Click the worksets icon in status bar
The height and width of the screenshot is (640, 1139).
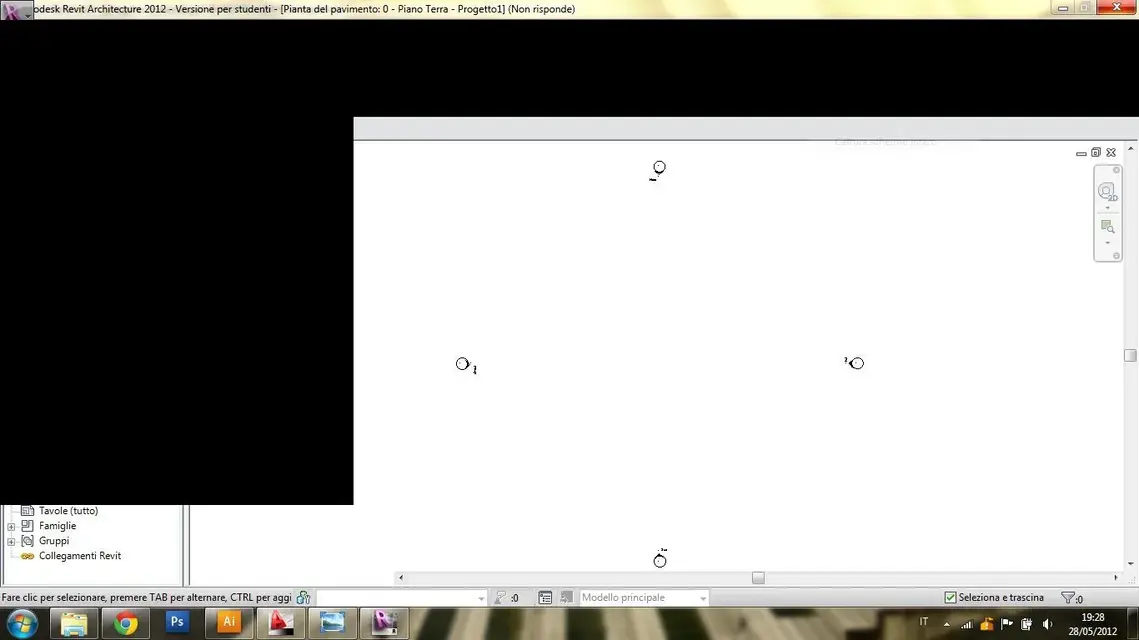[304, 598]
